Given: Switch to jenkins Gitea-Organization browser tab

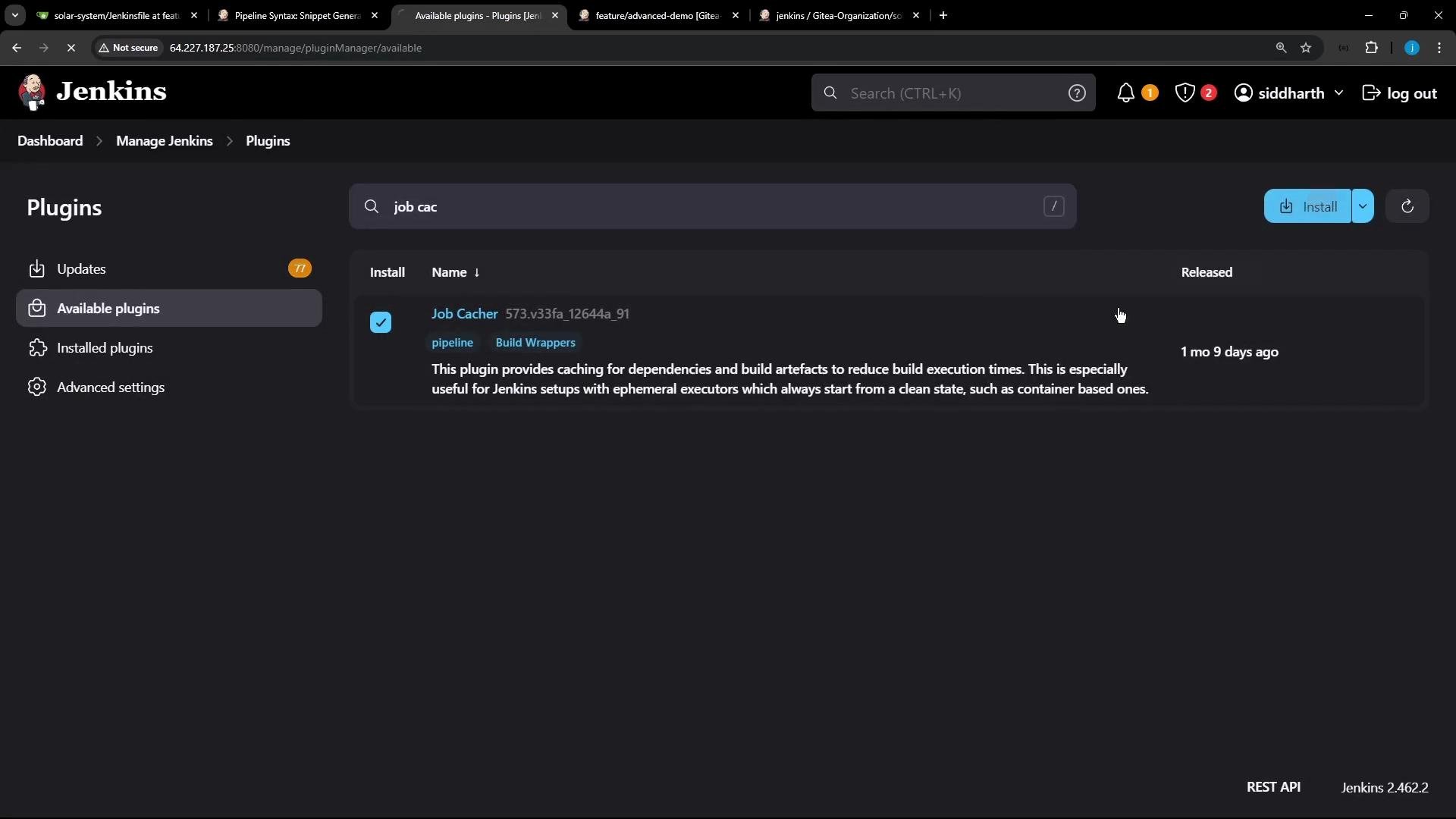Looking at the screenshot, I should click(837, 15).
